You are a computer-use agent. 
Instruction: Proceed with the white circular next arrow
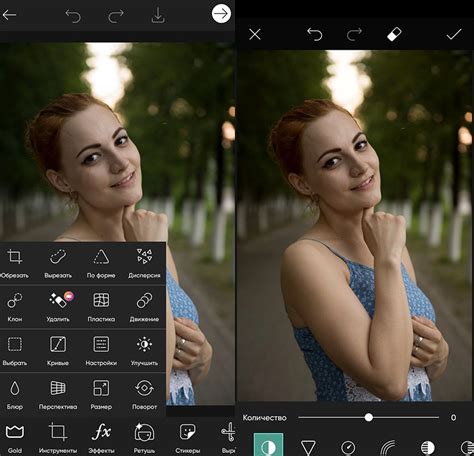pyautogui.click(x=221, y=14)
